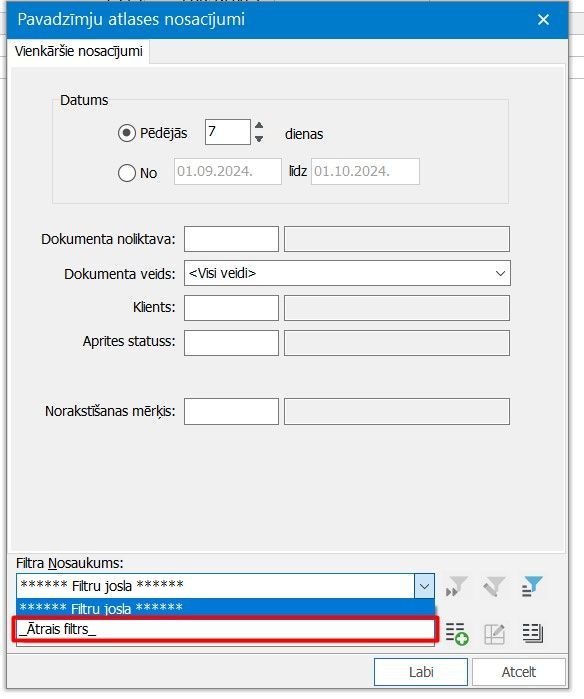Click the Aprites statuss code field
The image size is (584, 699).
[x=231, y=343]
